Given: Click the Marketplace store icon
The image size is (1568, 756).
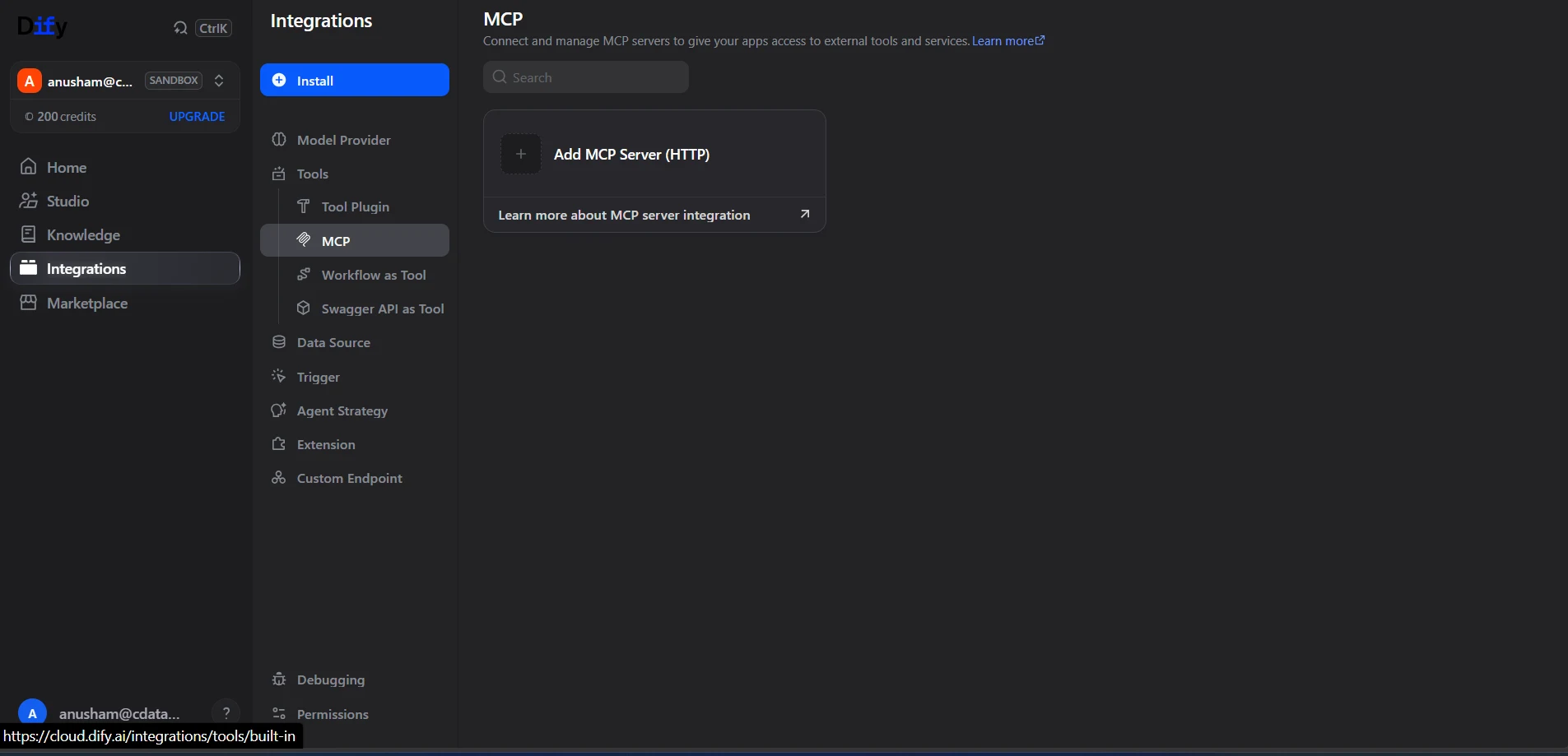Looking at the screenshot, I should coord(29,303).
